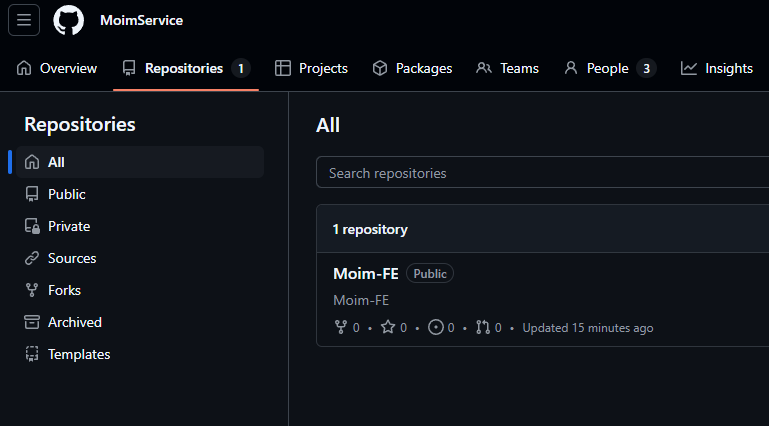Switch to the Overview tab
Image resolution: width=769 pixels, height=426 pixels.
tap(57, 68)
